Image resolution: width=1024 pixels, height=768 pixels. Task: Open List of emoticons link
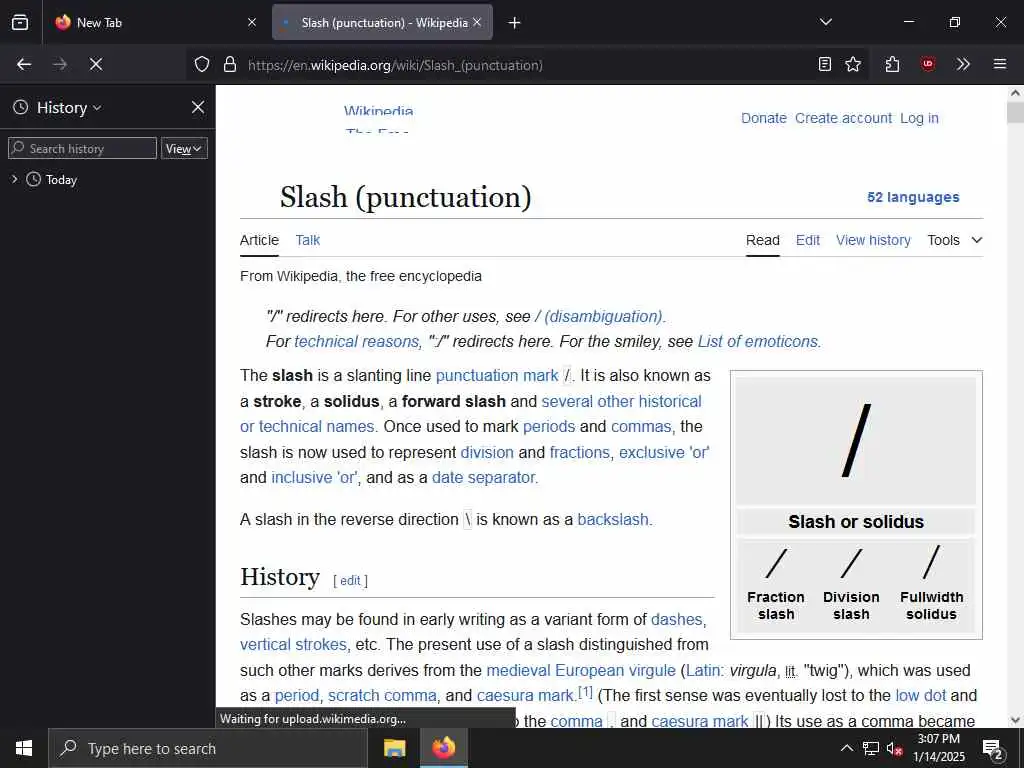click(x=759, y=342)
